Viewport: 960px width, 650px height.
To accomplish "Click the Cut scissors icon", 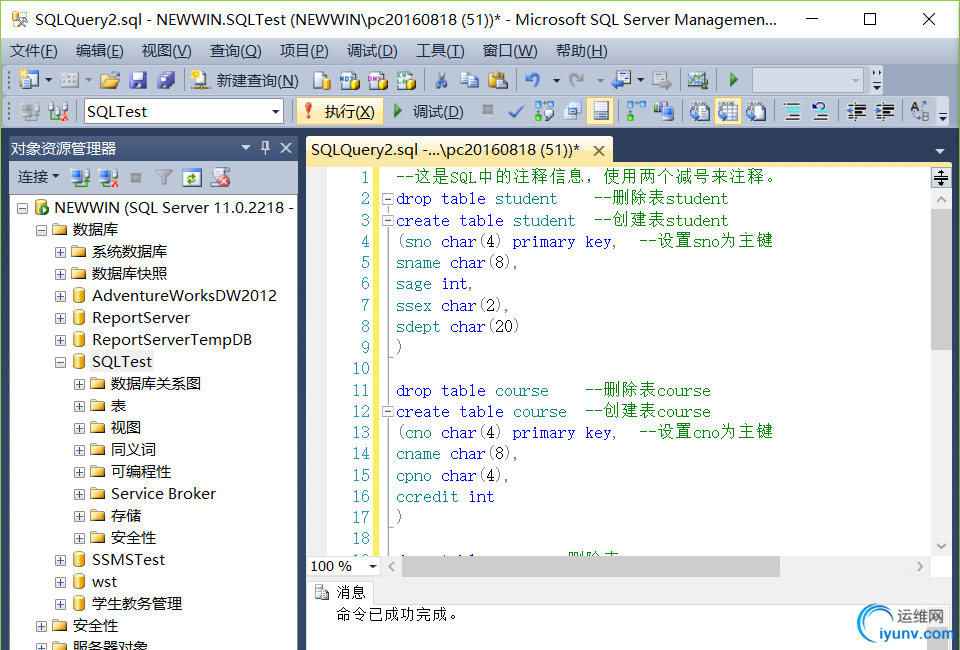I will pos(441,80).
